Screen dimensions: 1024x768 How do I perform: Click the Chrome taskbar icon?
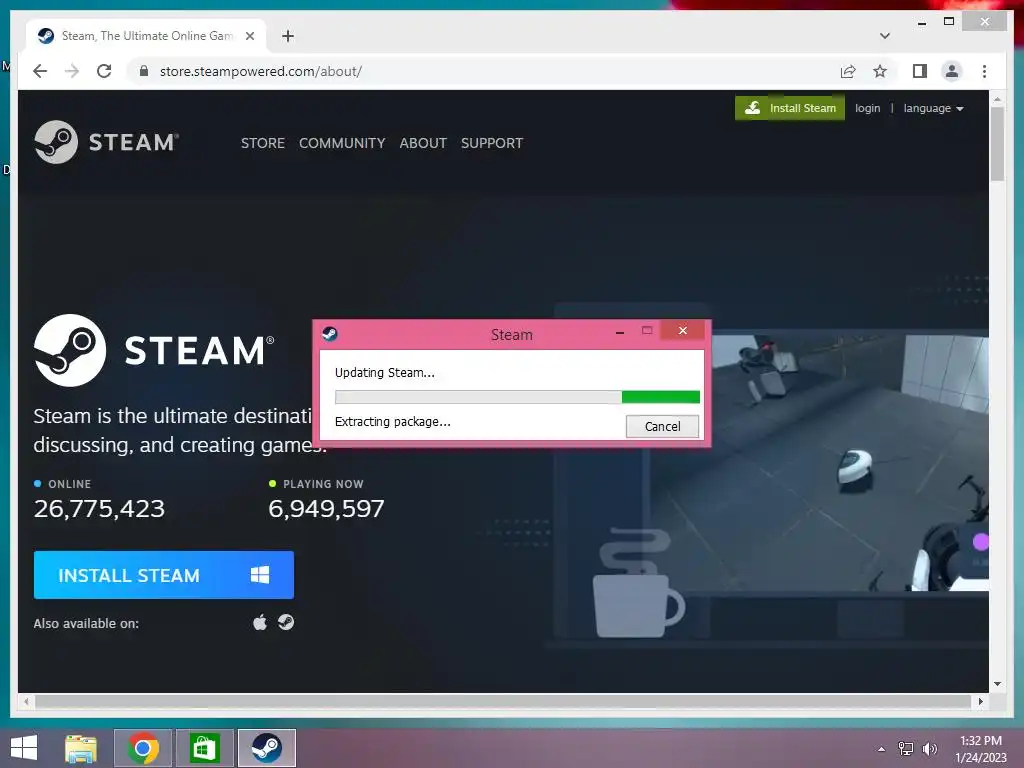pyautogui.click(x=143, y=748)
